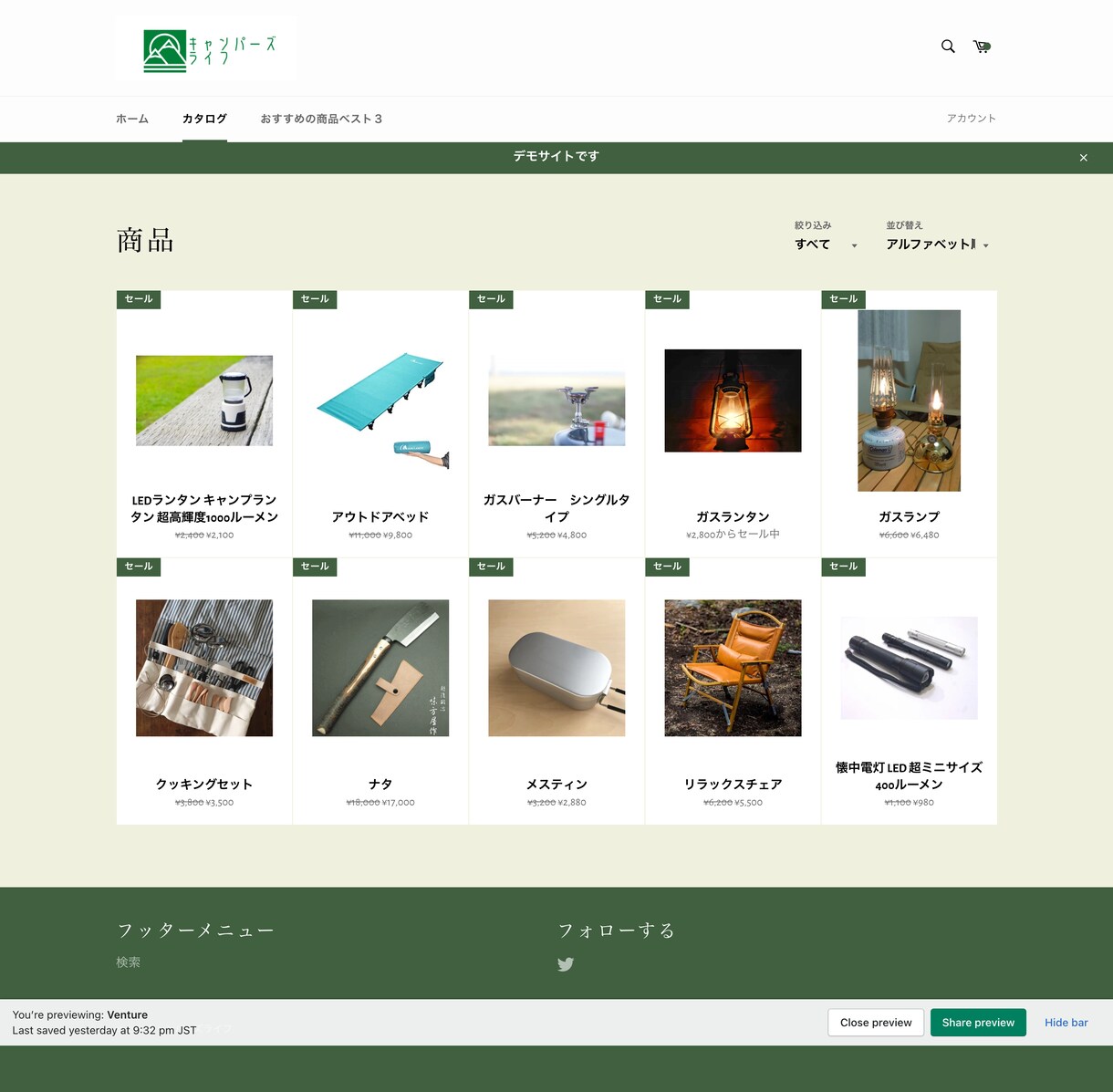Click the Hide bar link

[1066, 1023]
